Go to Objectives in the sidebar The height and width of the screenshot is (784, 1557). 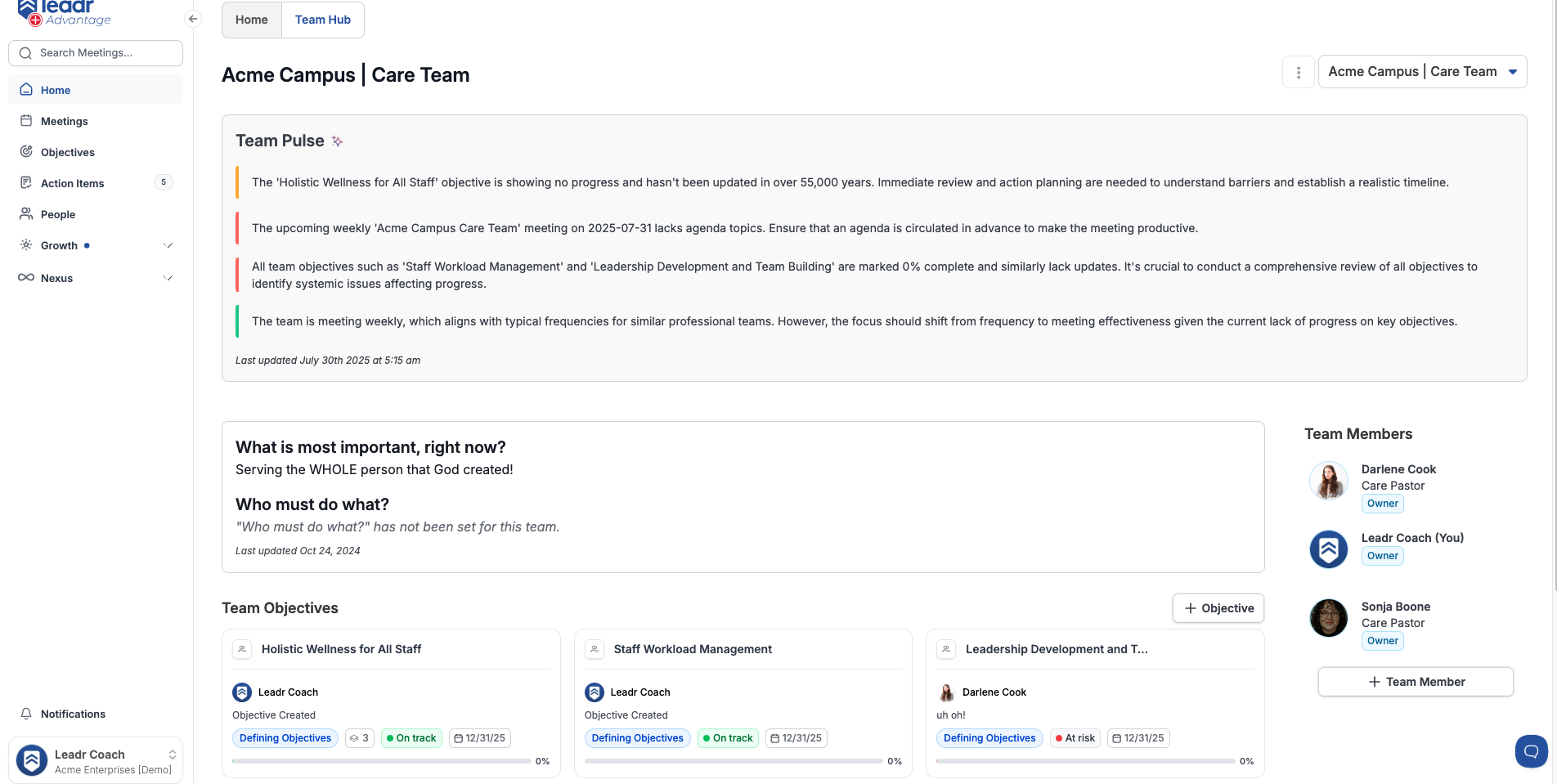click(x=96, y=152)
